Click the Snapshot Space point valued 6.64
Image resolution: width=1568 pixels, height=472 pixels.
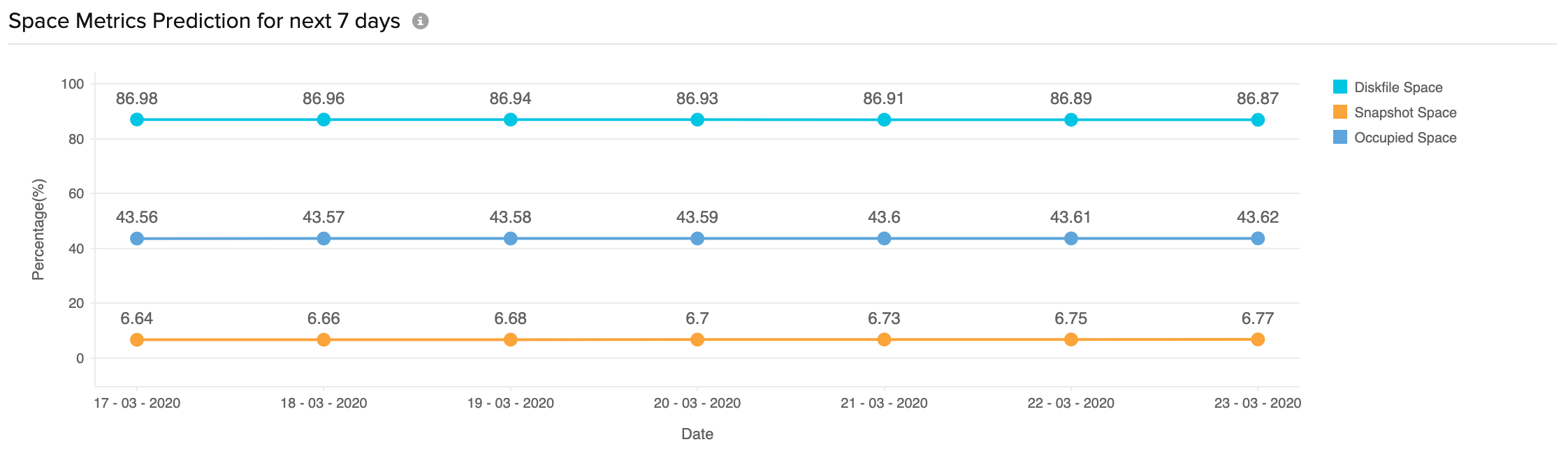(137, 340)
